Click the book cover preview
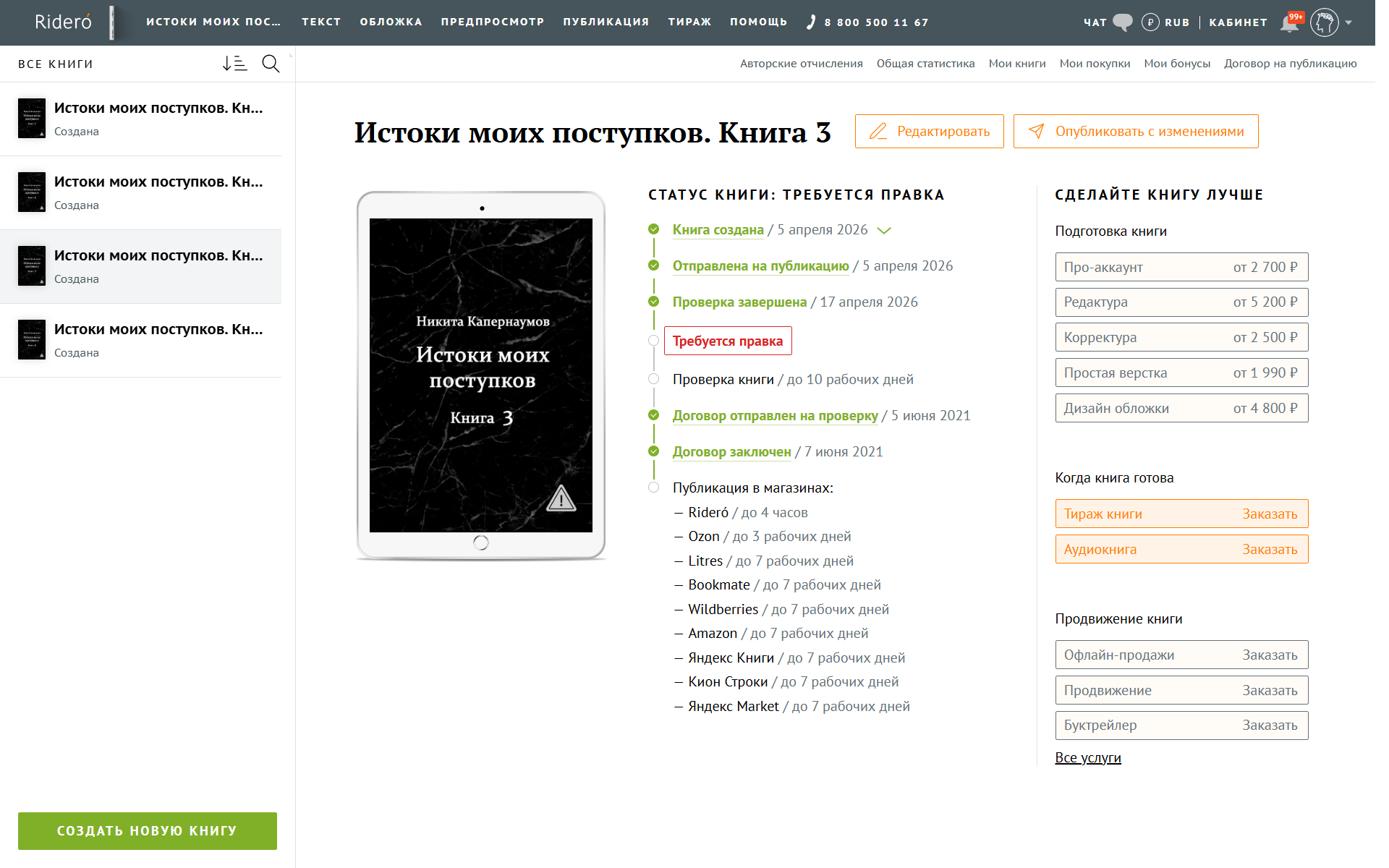1389x868 pixels. (x=481, y=375)
